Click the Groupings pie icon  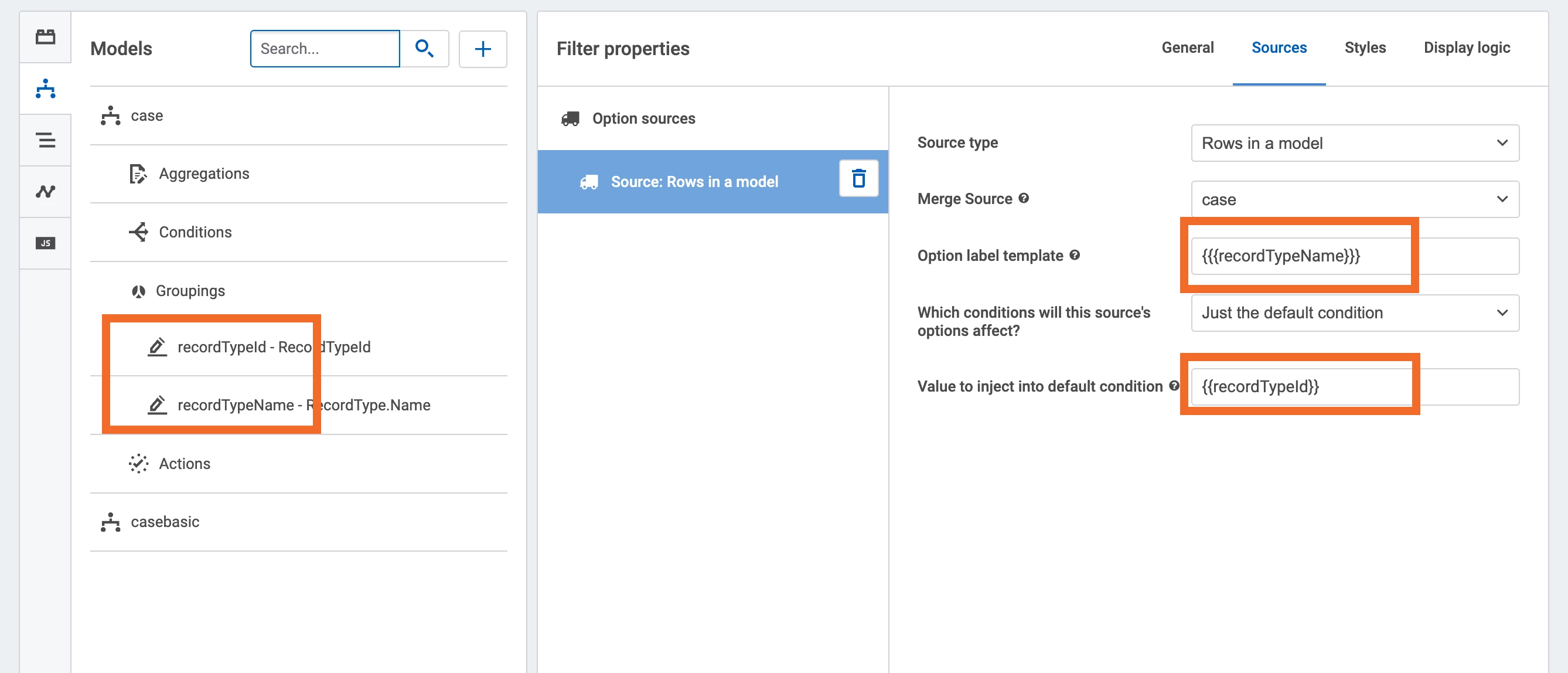138,291
